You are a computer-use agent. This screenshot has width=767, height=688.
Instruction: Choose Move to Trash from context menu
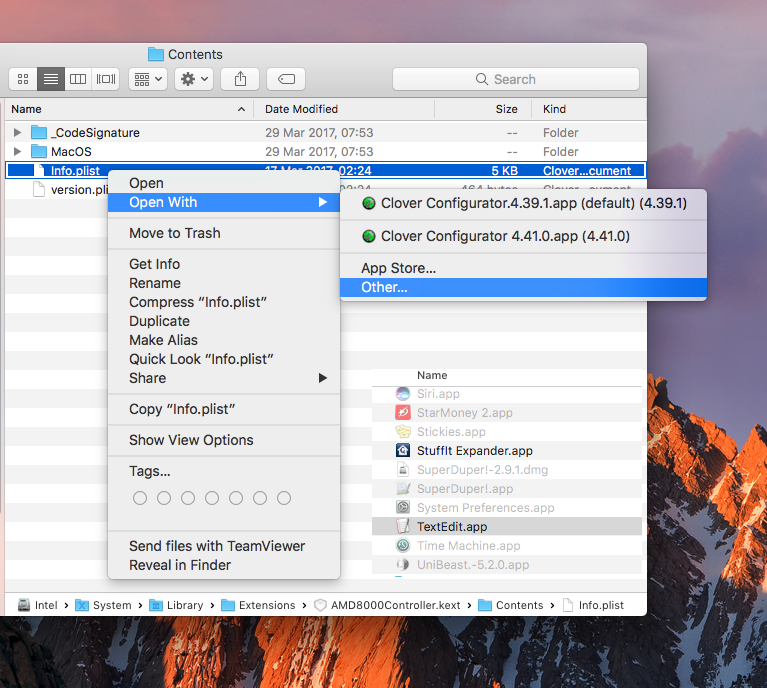click(174, 233)
